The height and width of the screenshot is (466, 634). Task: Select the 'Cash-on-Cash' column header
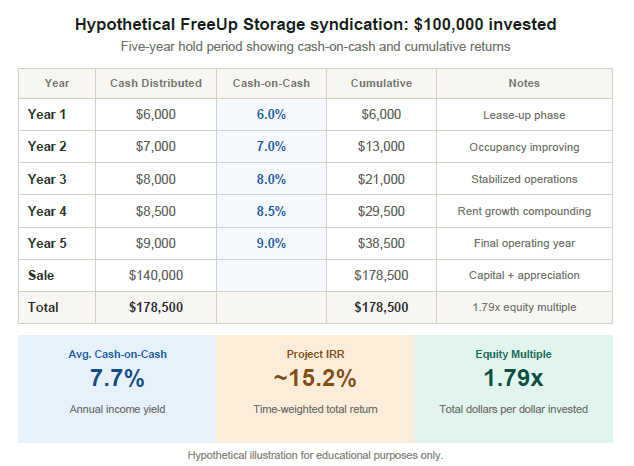271,83
